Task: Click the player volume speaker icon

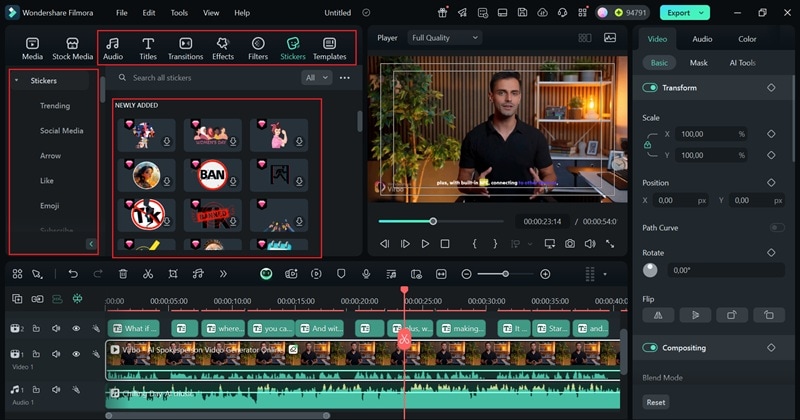Action: pyautogui.click(x=590, y=244)
